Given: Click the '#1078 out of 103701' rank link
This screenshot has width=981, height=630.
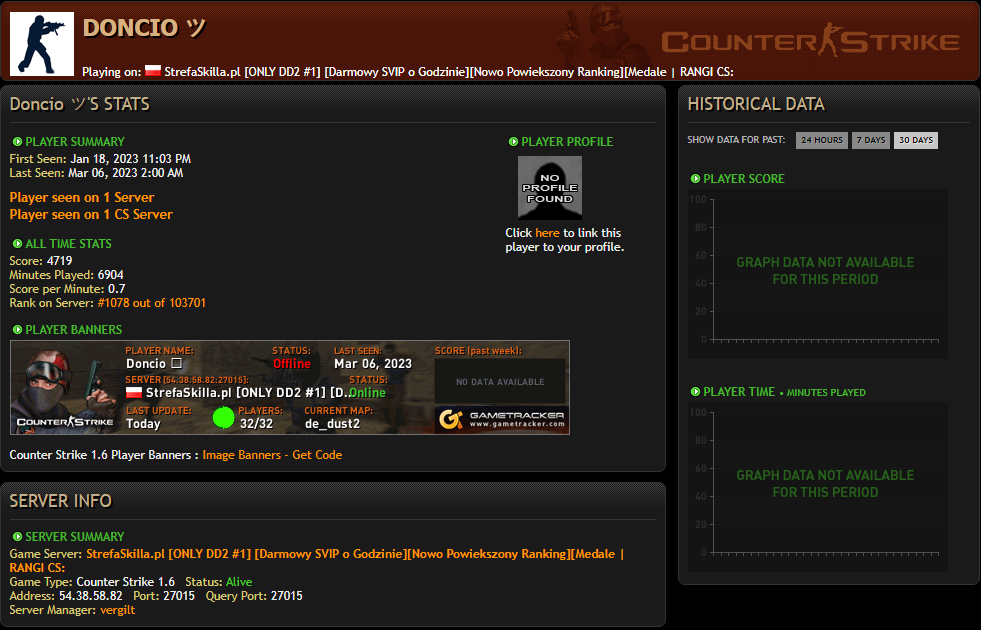Looking at the screenshot, I should (151, 303).
